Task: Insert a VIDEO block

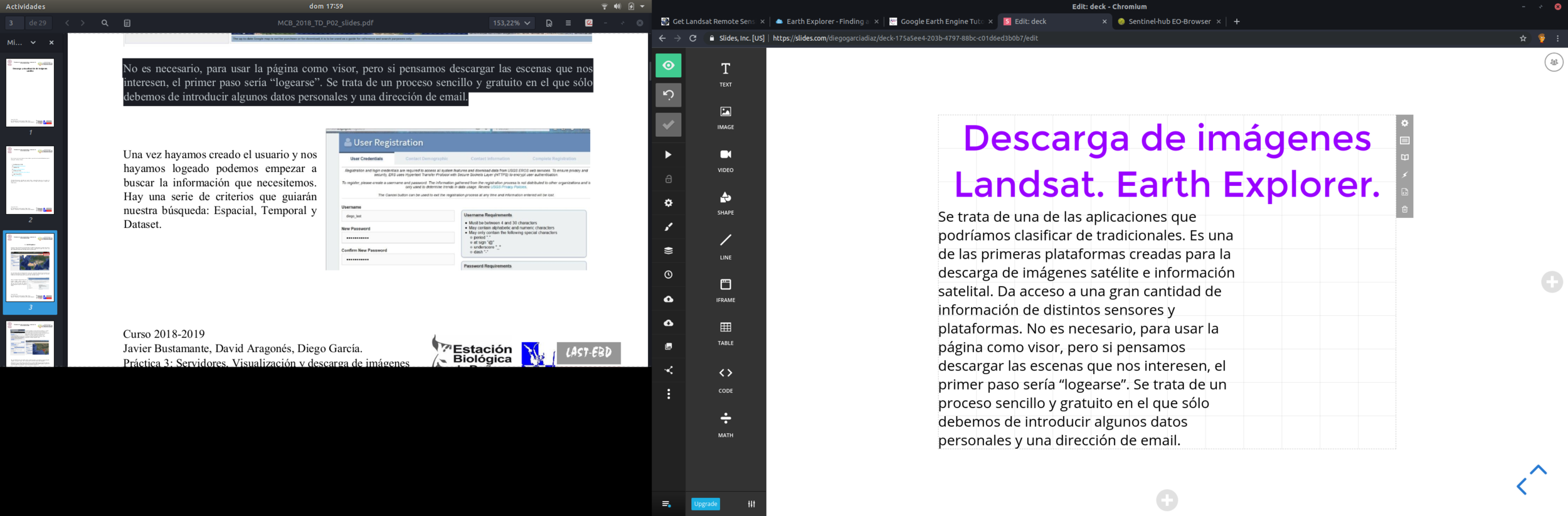Action: (x=726, y=160)
